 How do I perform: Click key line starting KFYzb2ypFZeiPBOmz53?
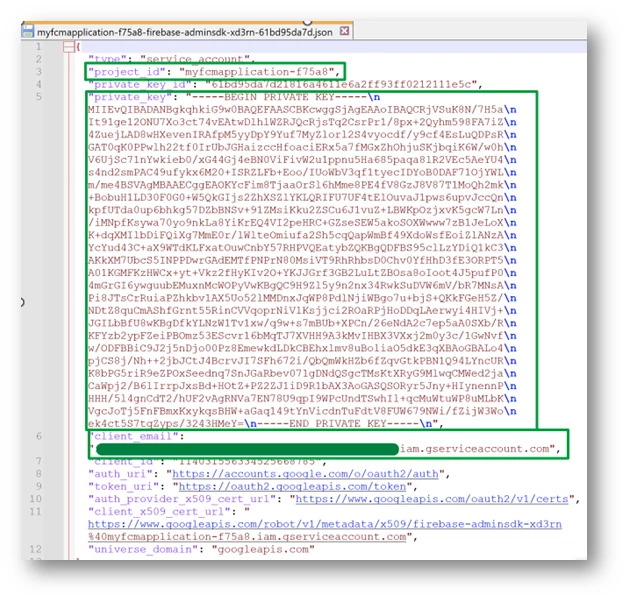pos(302,336)
